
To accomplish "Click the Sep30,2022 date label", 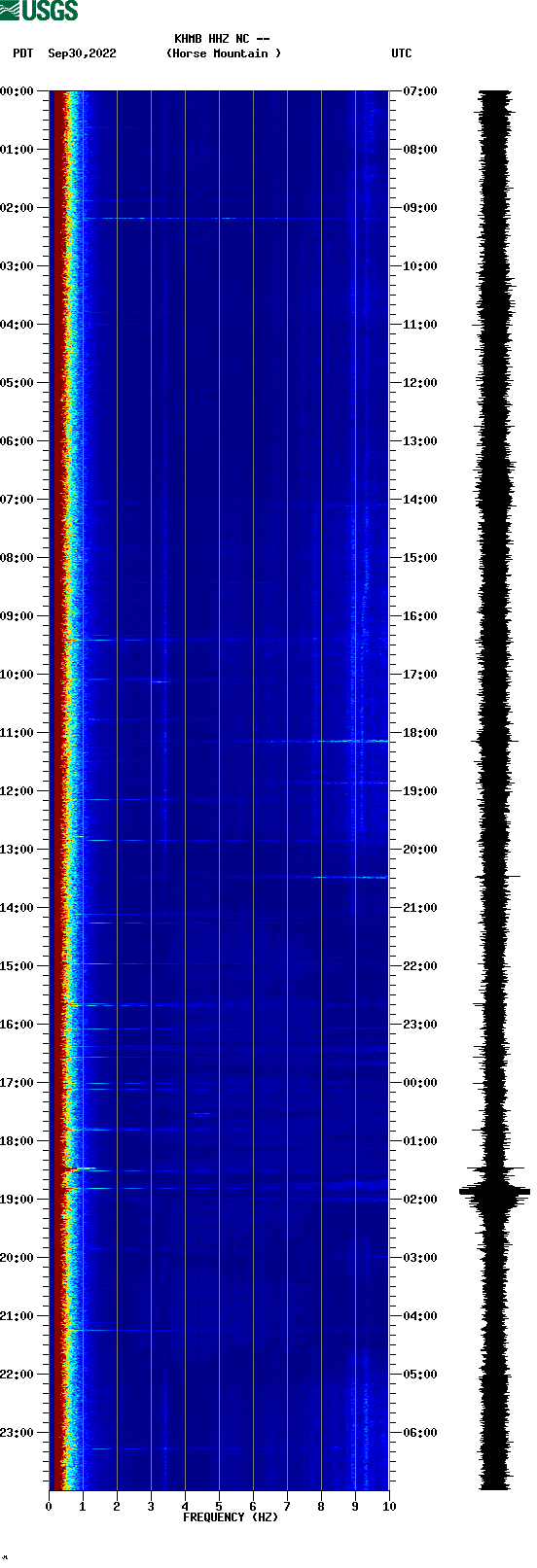I will pos(82,53).
